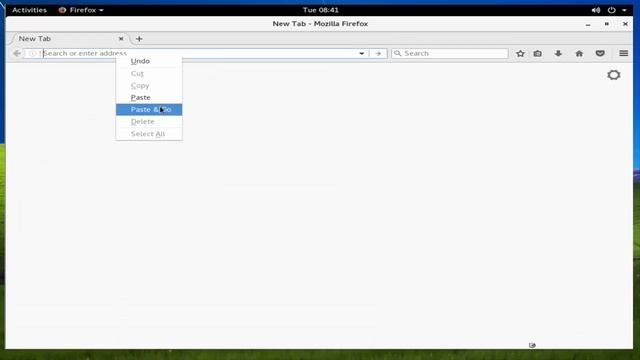Go to Home page icon
The image size is (640, 360).
pos(579,53)
